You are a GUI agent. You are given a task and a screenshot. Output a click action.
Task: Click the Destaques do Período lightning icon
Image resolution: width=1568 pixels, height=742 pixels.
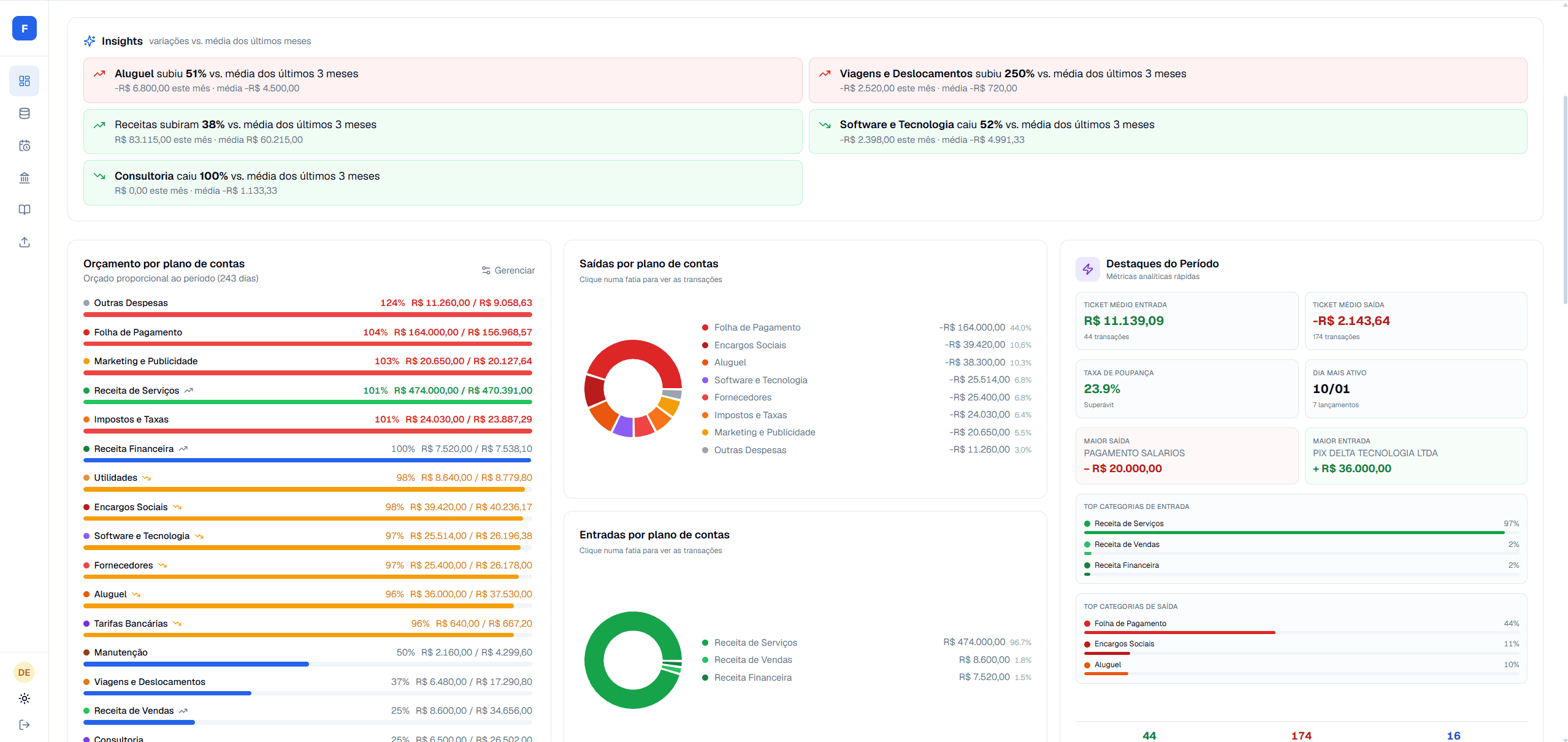click(x=1088, y=269)
